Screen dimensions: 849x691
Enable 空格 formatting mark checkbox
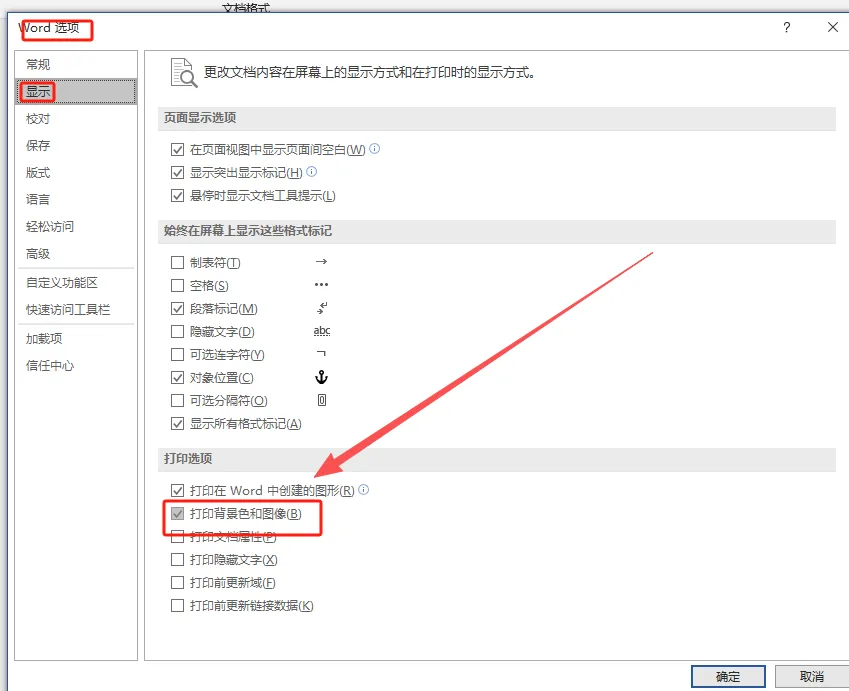[x=177, y=285]
